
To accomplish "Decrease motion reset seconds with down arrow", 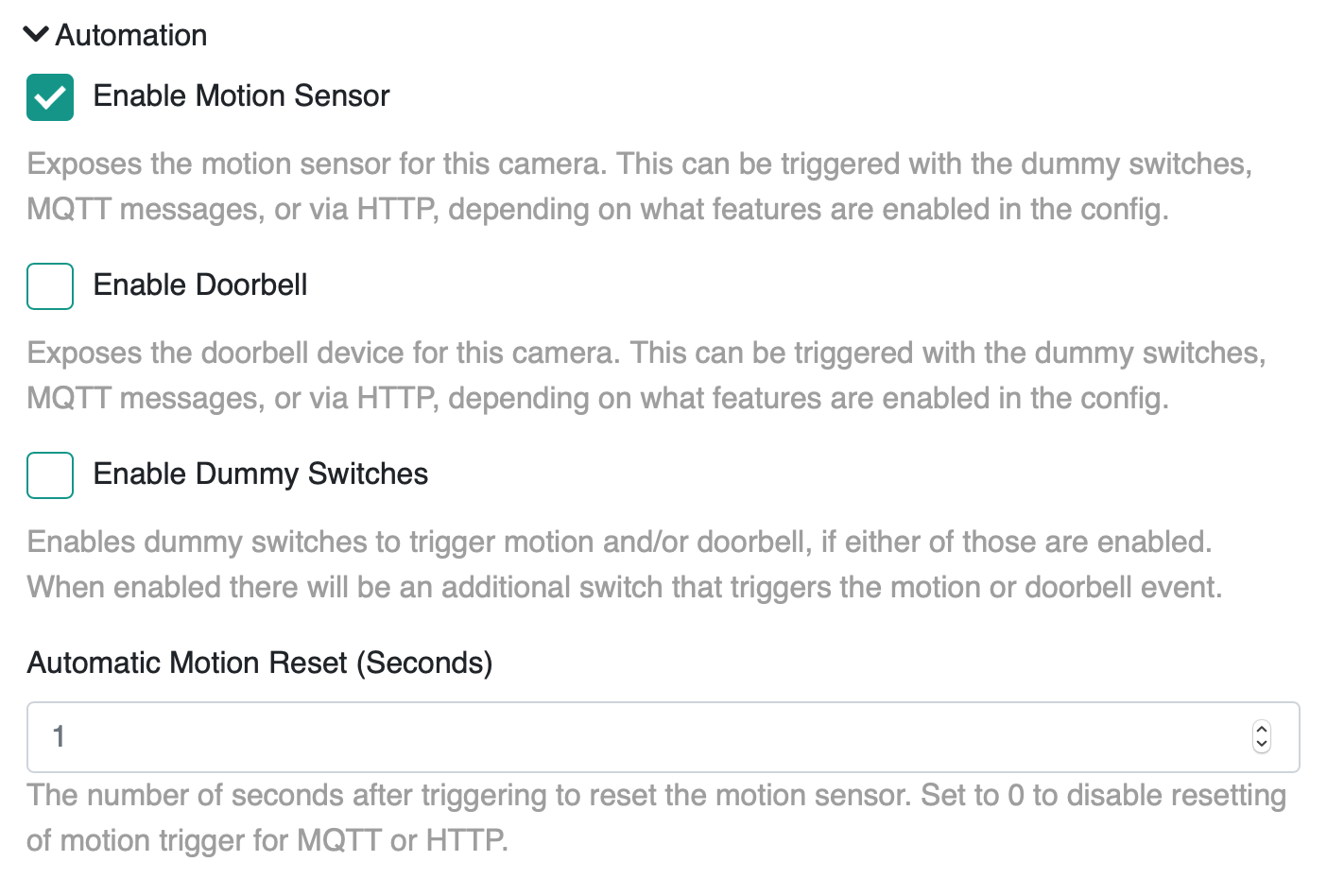I will pyautogui.click(x=1261, y=745).
